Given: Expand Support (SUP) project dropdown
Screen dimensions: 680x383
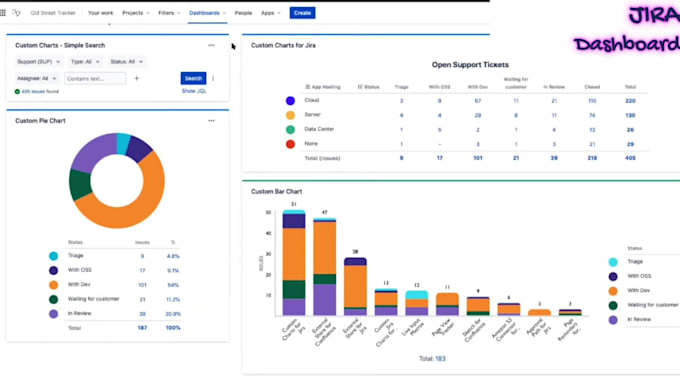Looking at the screenshot, I should click(39, 62).
